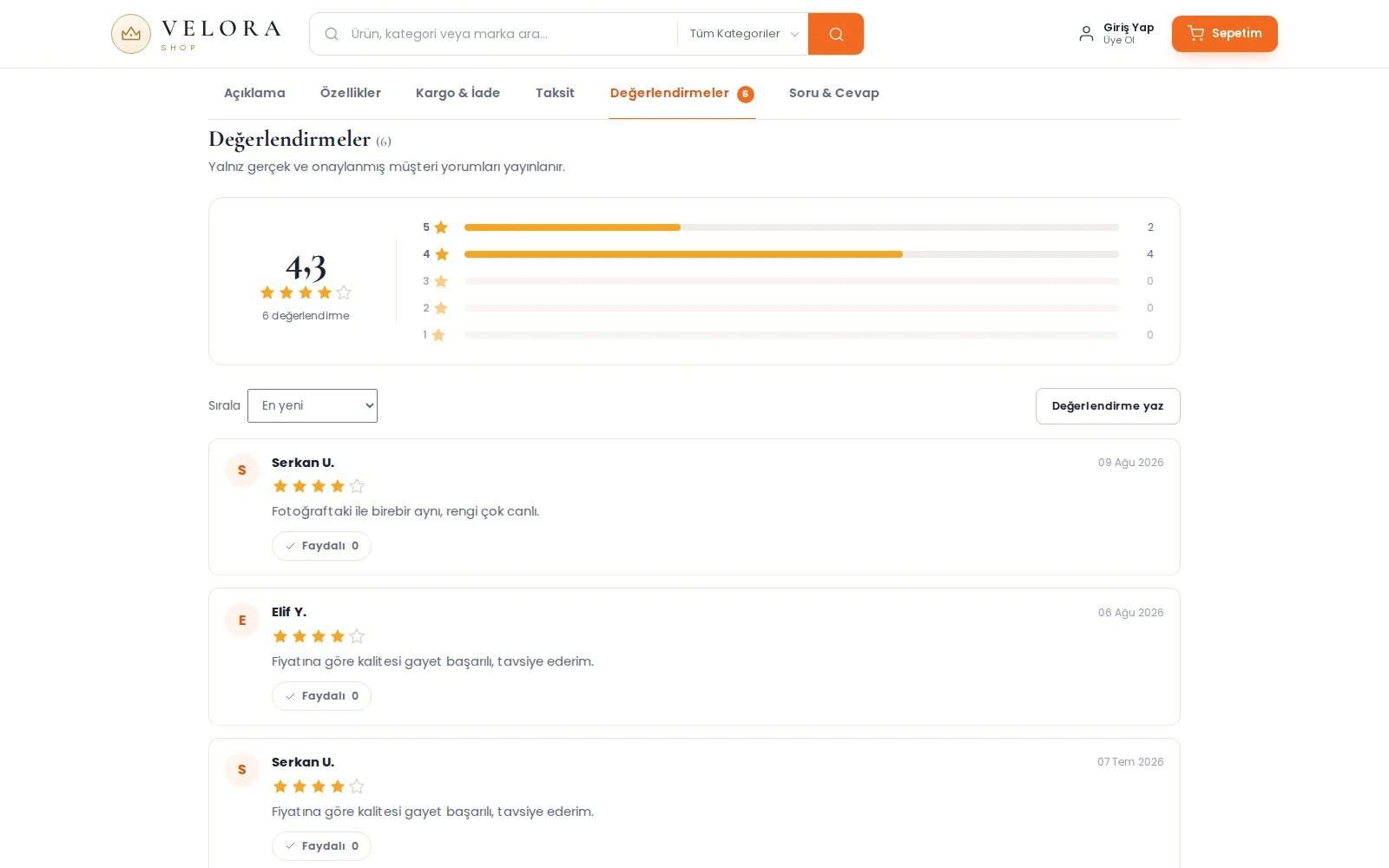
Task: Mark the 07 Tem review as Faydalı
Action: [321, 846]
